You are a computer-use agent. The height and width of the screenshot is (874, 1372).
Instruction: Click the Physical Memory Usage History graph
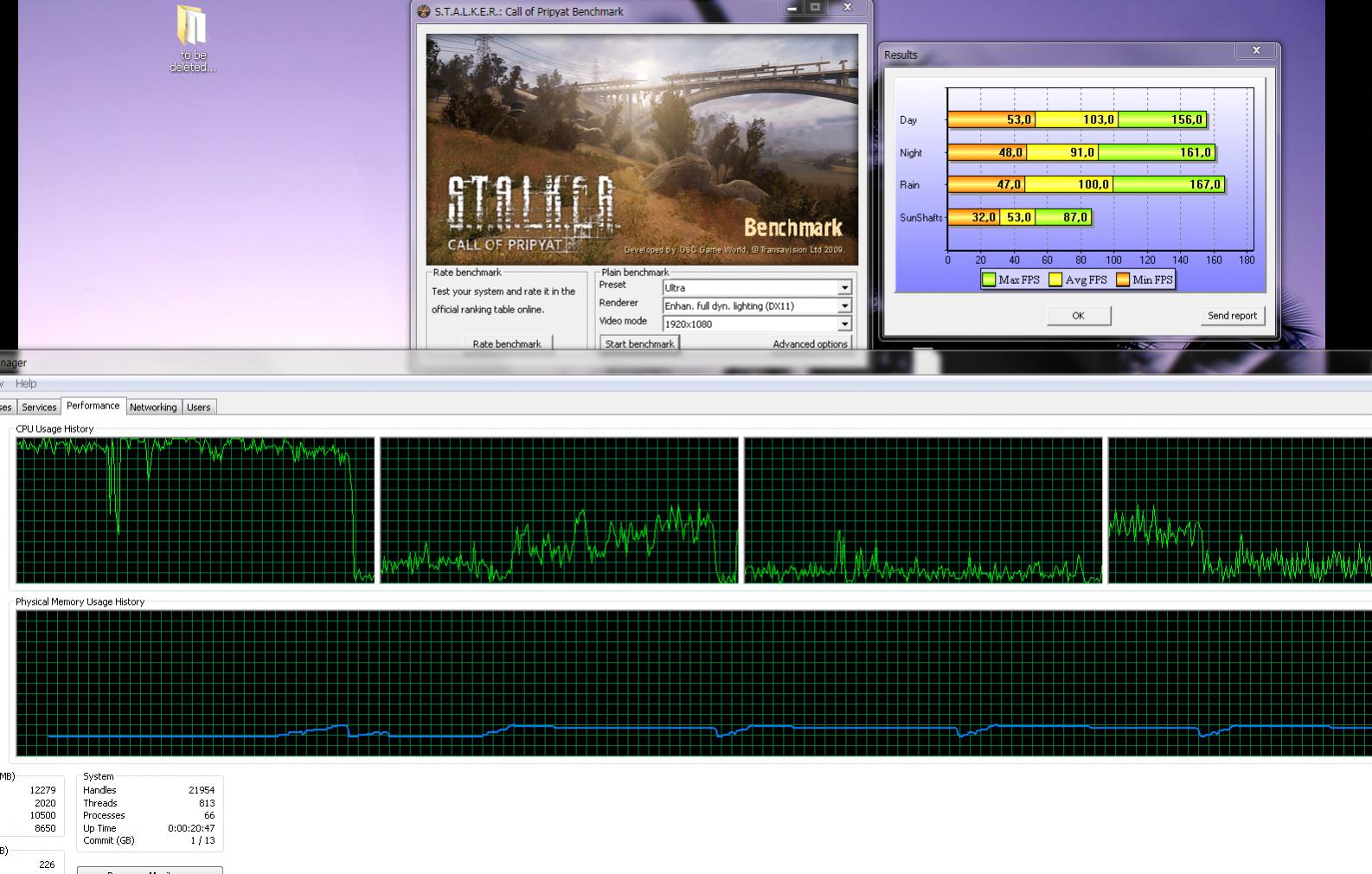click(694, 684)
